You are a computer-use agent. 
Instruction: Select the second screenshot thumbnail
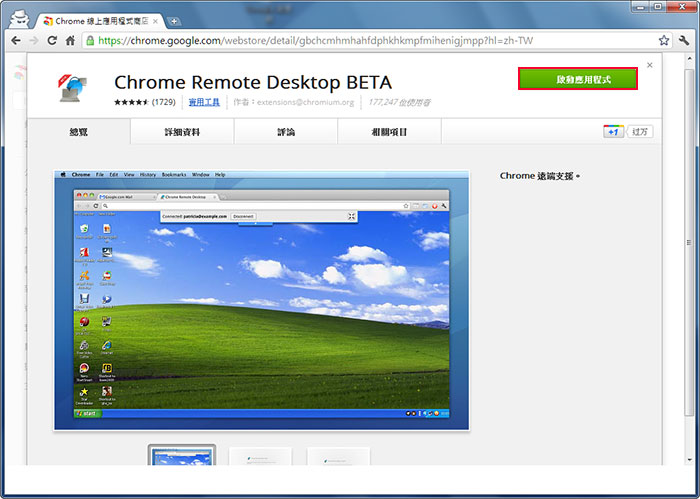click(x=260, y=456)
